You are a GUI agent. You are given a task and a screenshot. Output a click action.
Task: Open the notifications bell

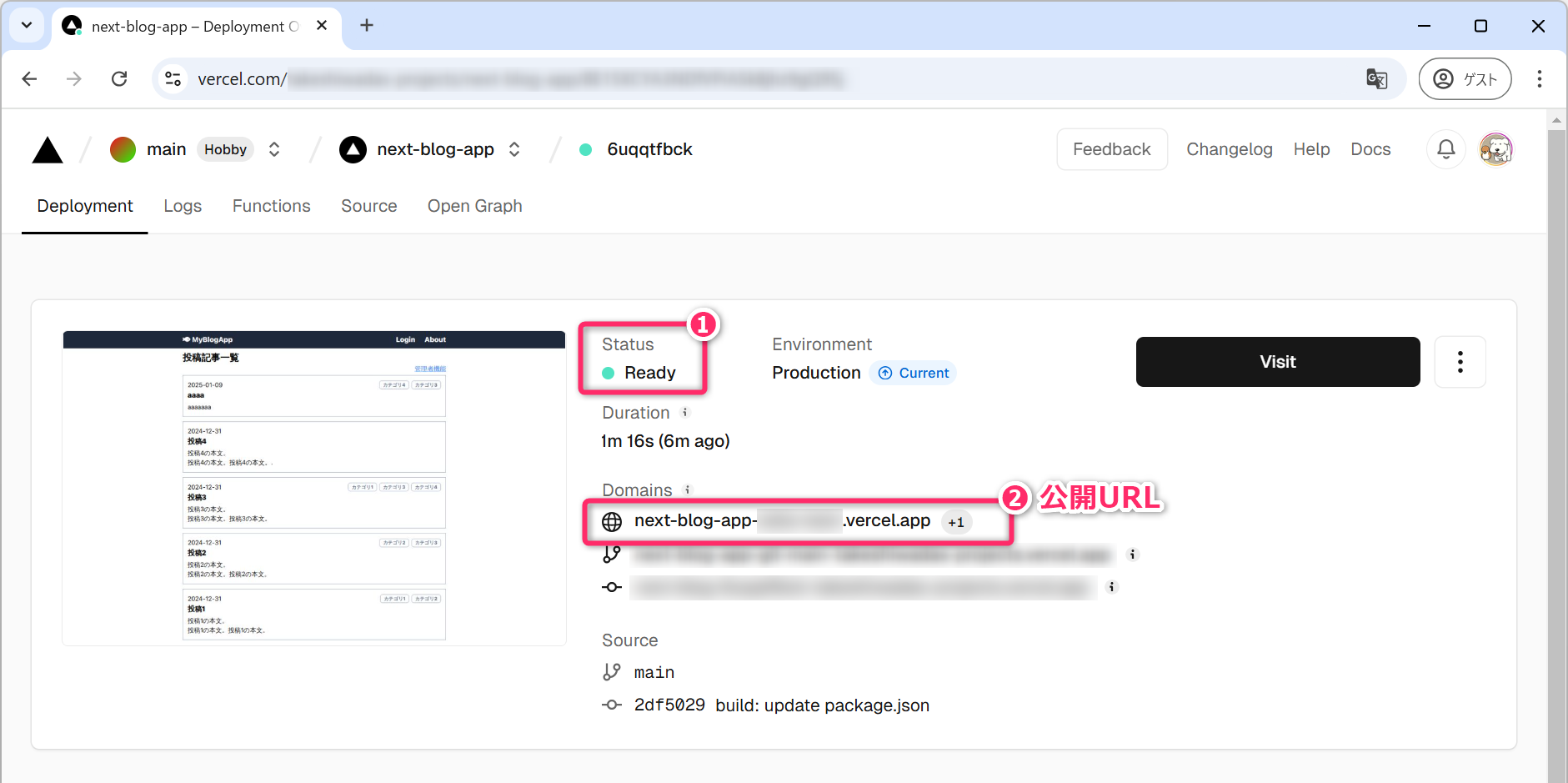pos(1445,149)
